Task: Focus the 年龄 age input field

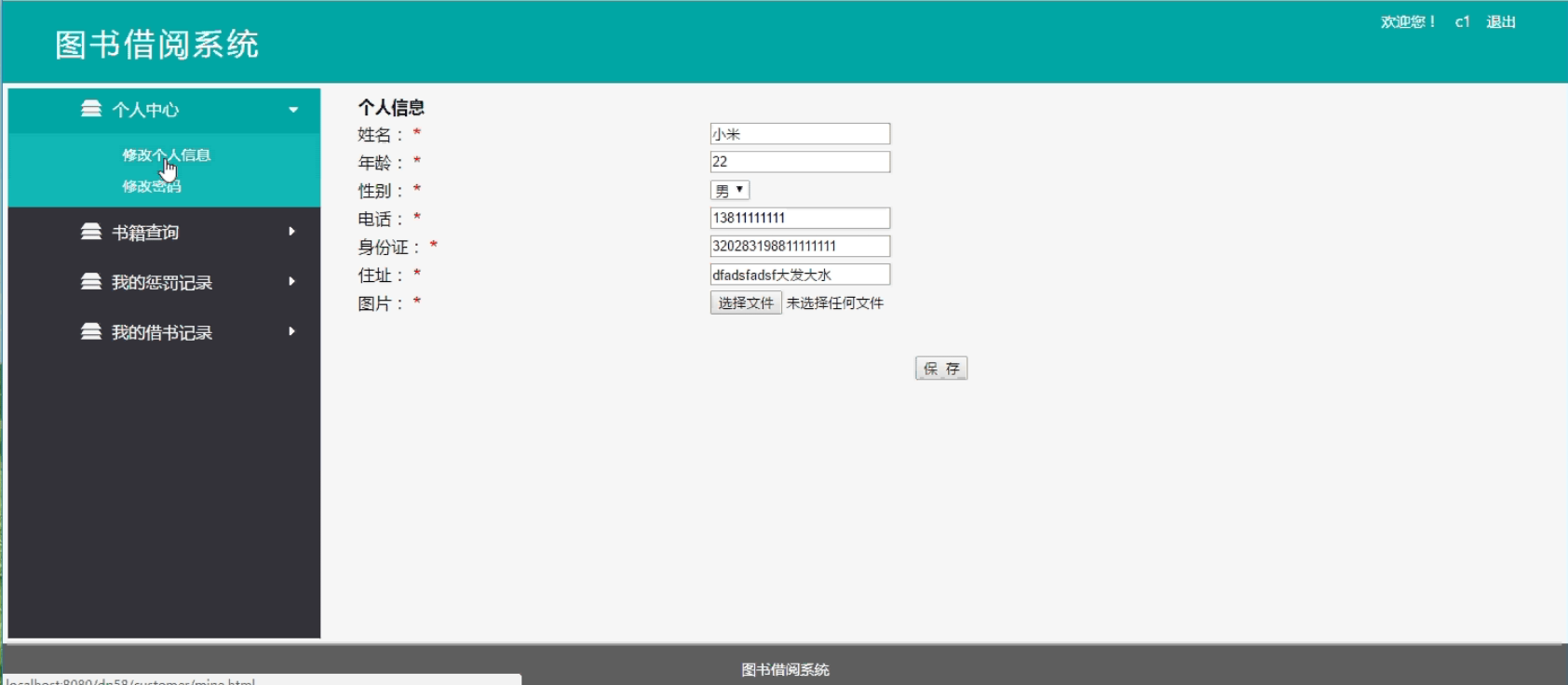Action: [x=800, y=162]
